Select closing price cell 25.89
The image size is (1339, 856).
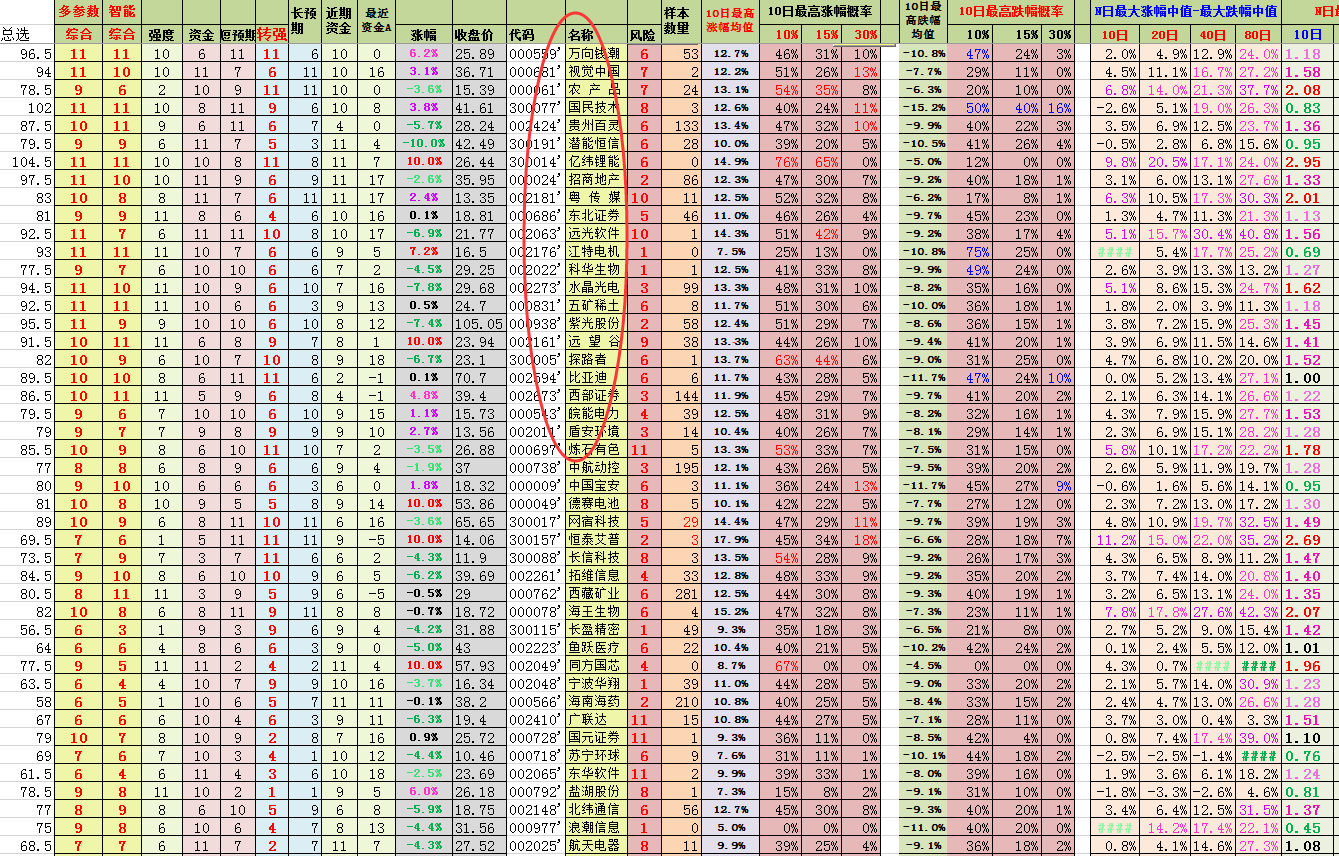tap(478, 53)
